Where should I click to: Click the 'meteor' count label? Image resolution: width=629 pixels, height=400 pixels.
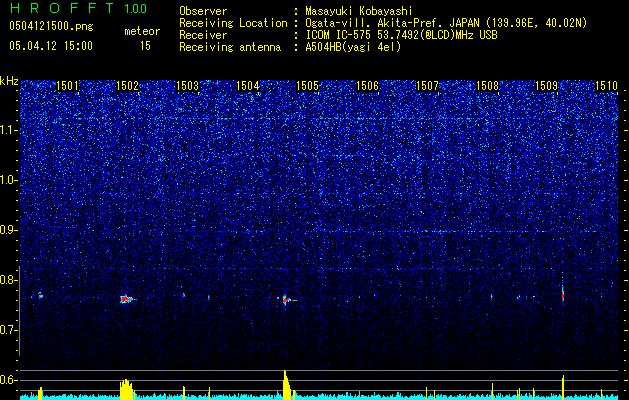(x=142, y=31)
